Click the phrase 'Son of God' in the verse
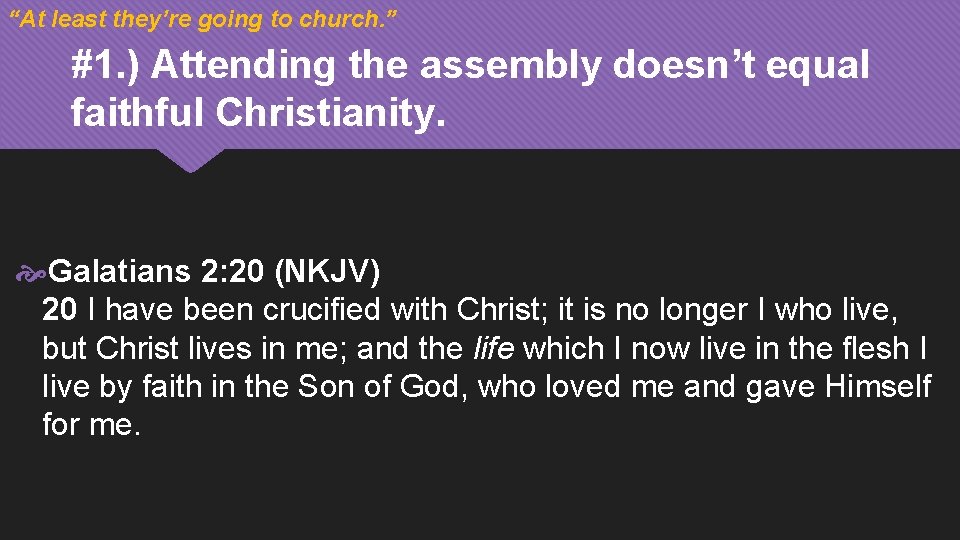 [x=378, y=386]
